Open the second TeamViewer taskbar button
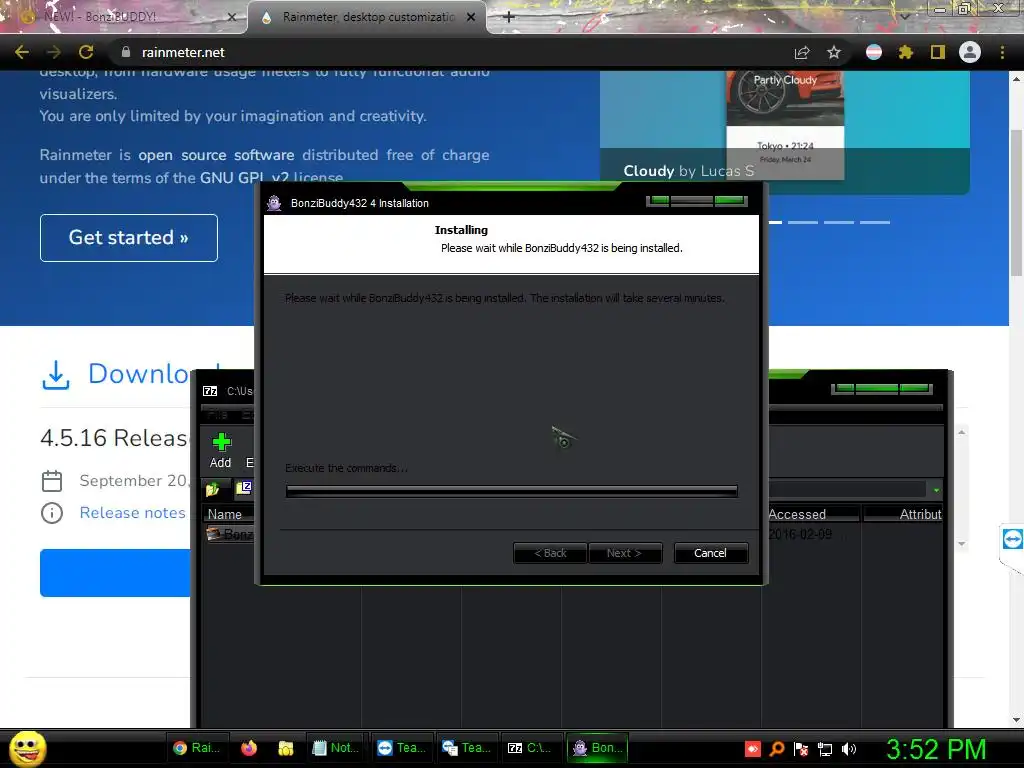The width and height of the screenshot is (1024, 768). [466, 748]
